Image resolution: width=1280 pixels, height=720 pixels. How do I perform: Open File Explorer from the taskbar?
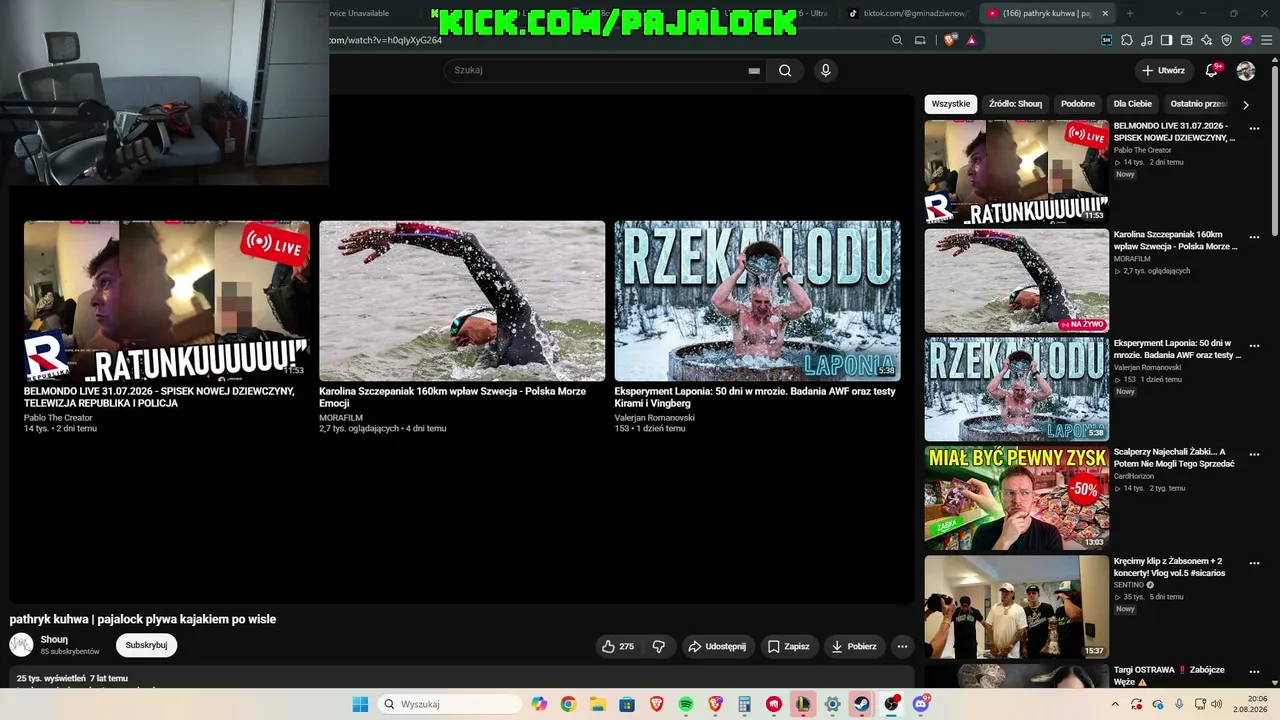(x=597, y=704)
